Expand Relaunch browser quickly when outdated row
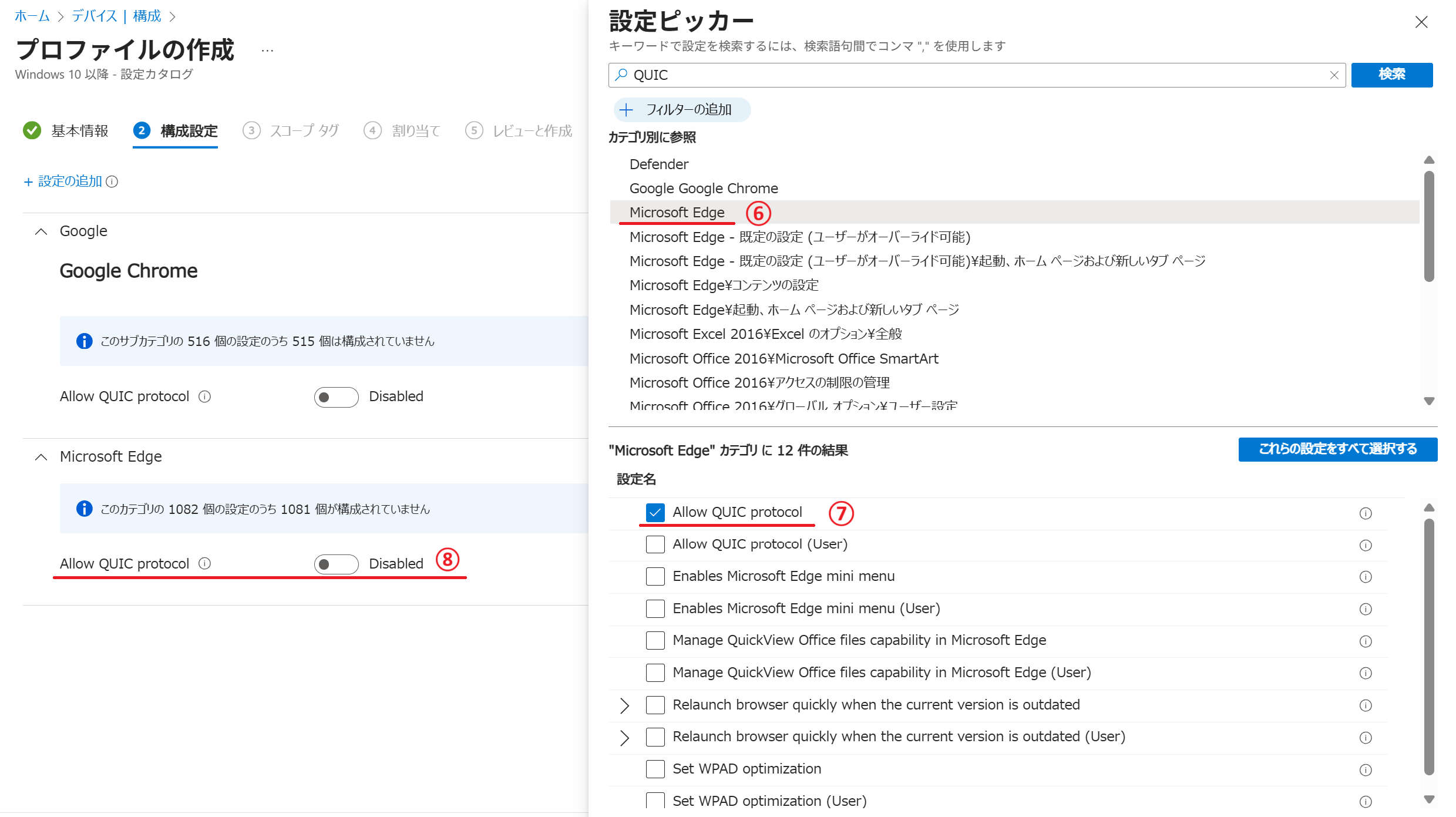This screenshot has width=1456, height=817. point(624,705)
